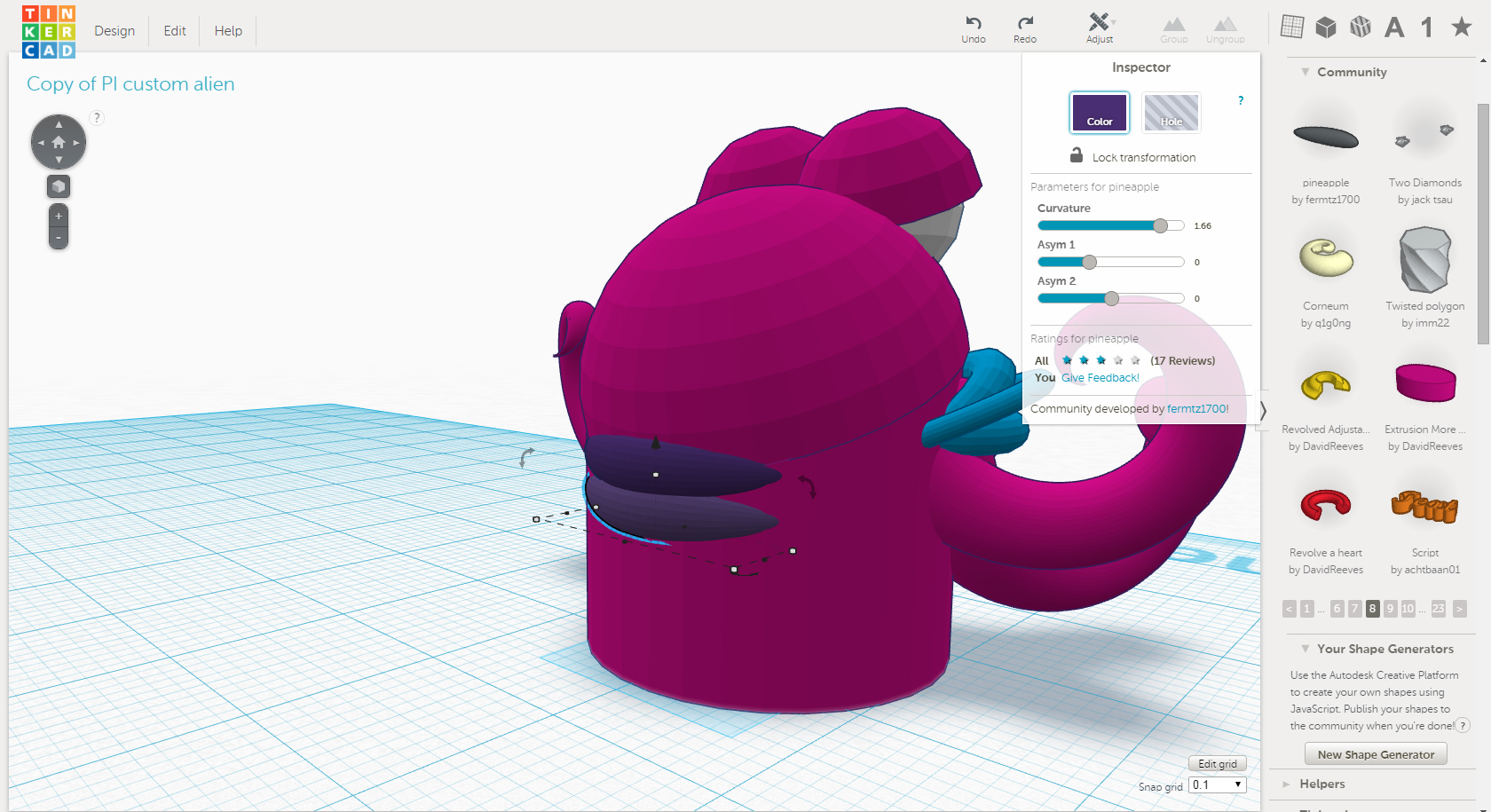This screenshot has height=812, width=1491.
Task: Pick the Revolved Adjusta... shape thumbnail
Action: pos(1326,383)
